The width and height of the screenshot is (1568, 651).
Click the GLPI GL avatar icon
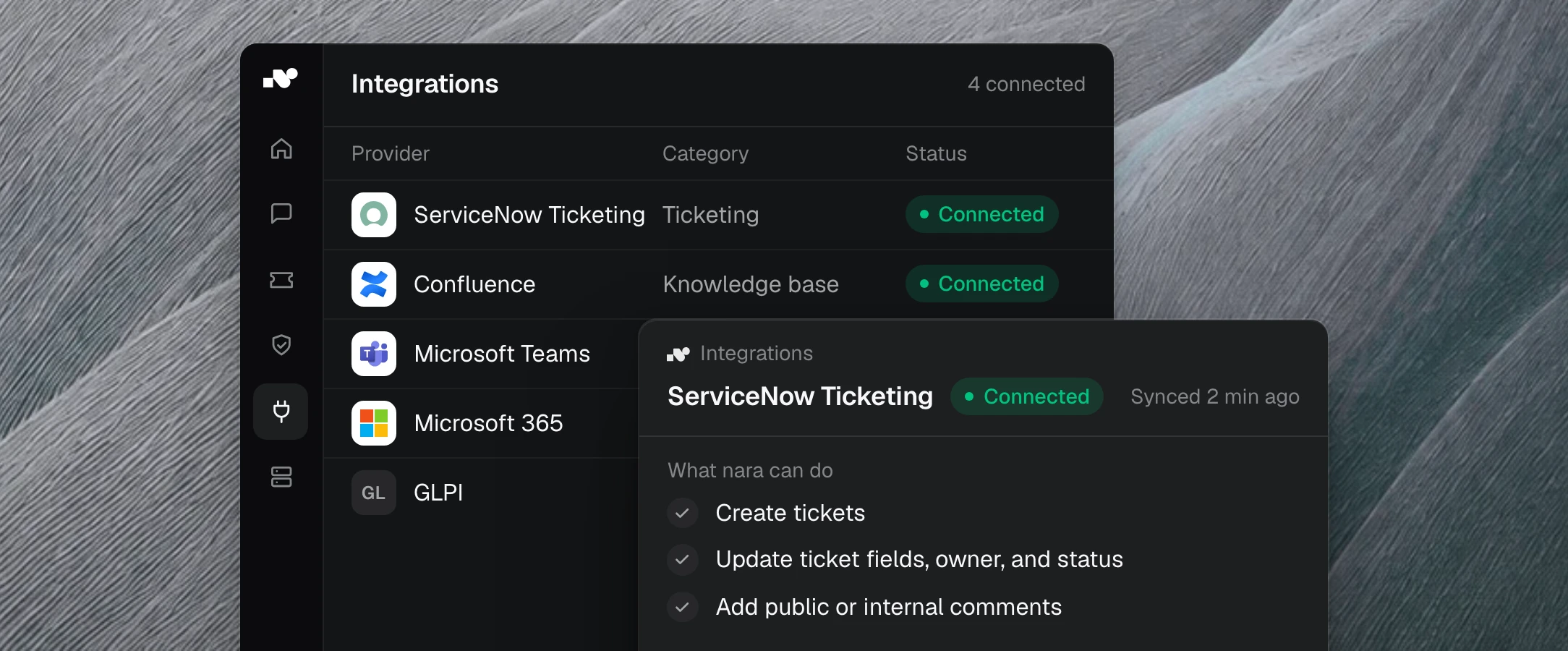pyautogui.click(x=374, y=493)
